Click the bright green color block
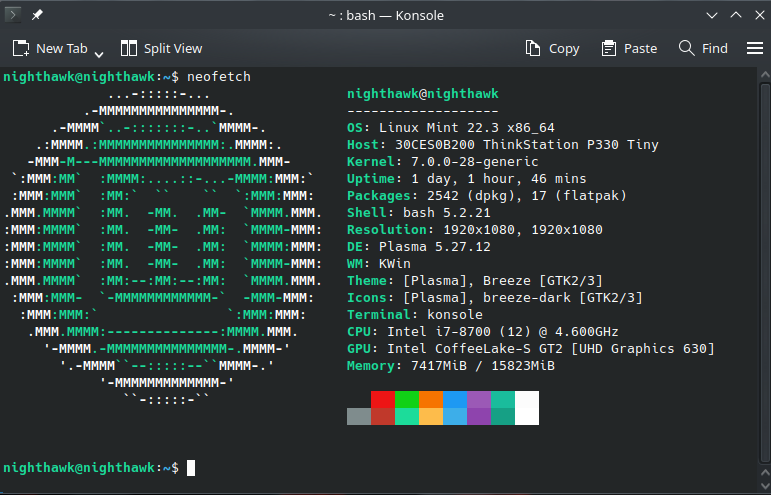This screenshot has height=495, width=771. coord(407,399)
